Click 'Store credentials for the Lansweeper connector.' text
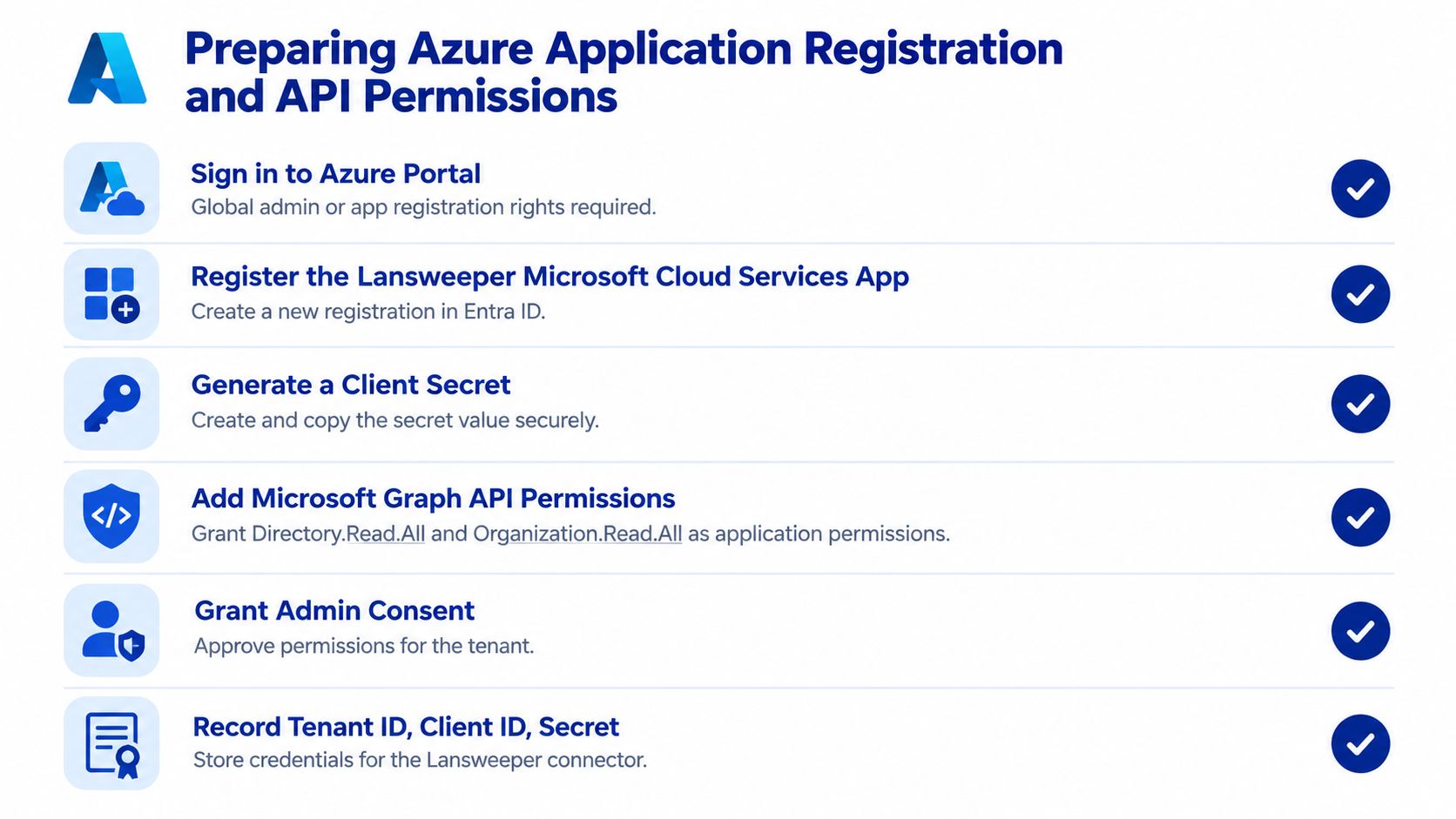This screenshot has width=1456, height=819. (x=420, y=760)
